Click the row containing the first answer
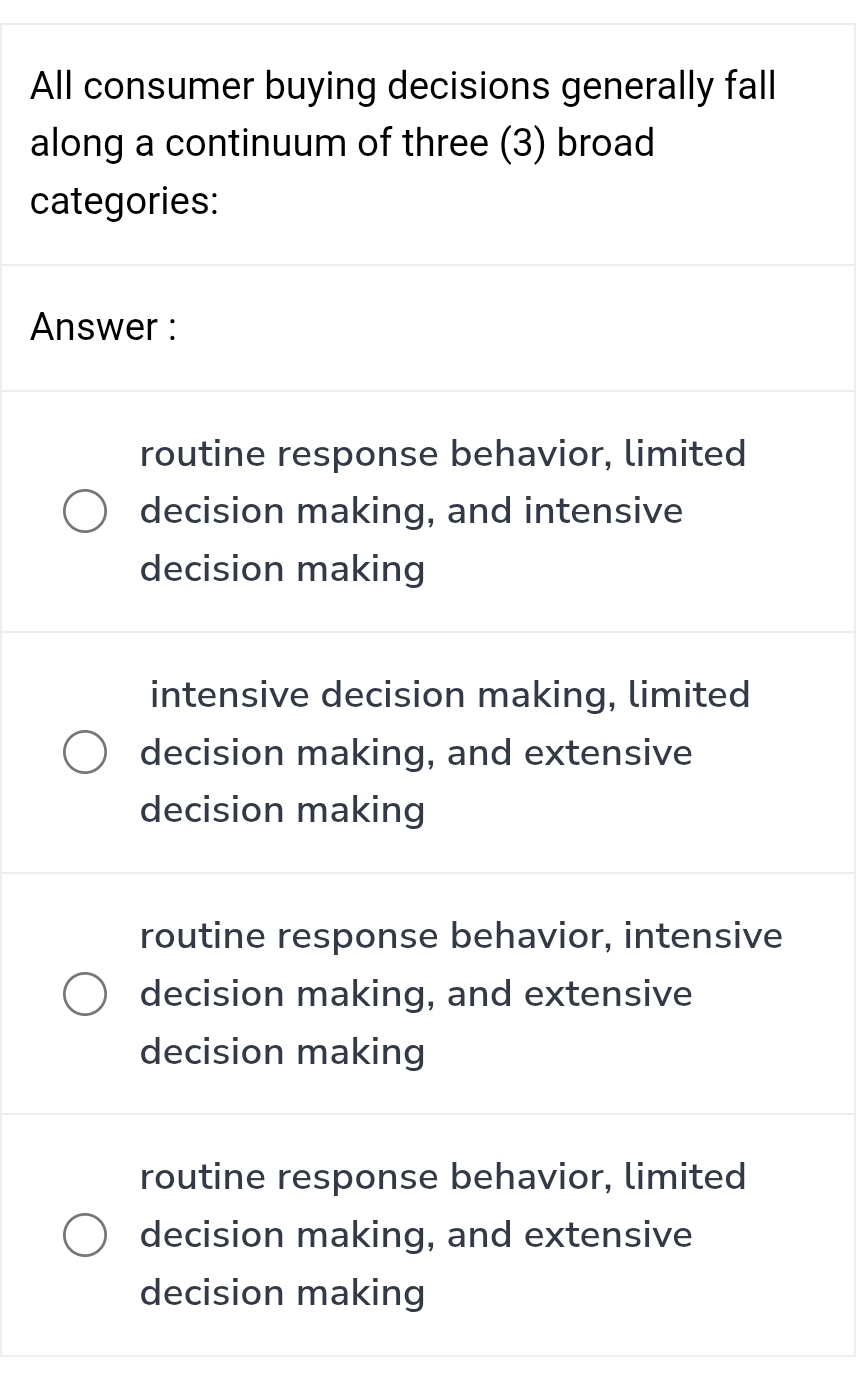This screenshot has height=1388, width=859. [x=430, y=511]
